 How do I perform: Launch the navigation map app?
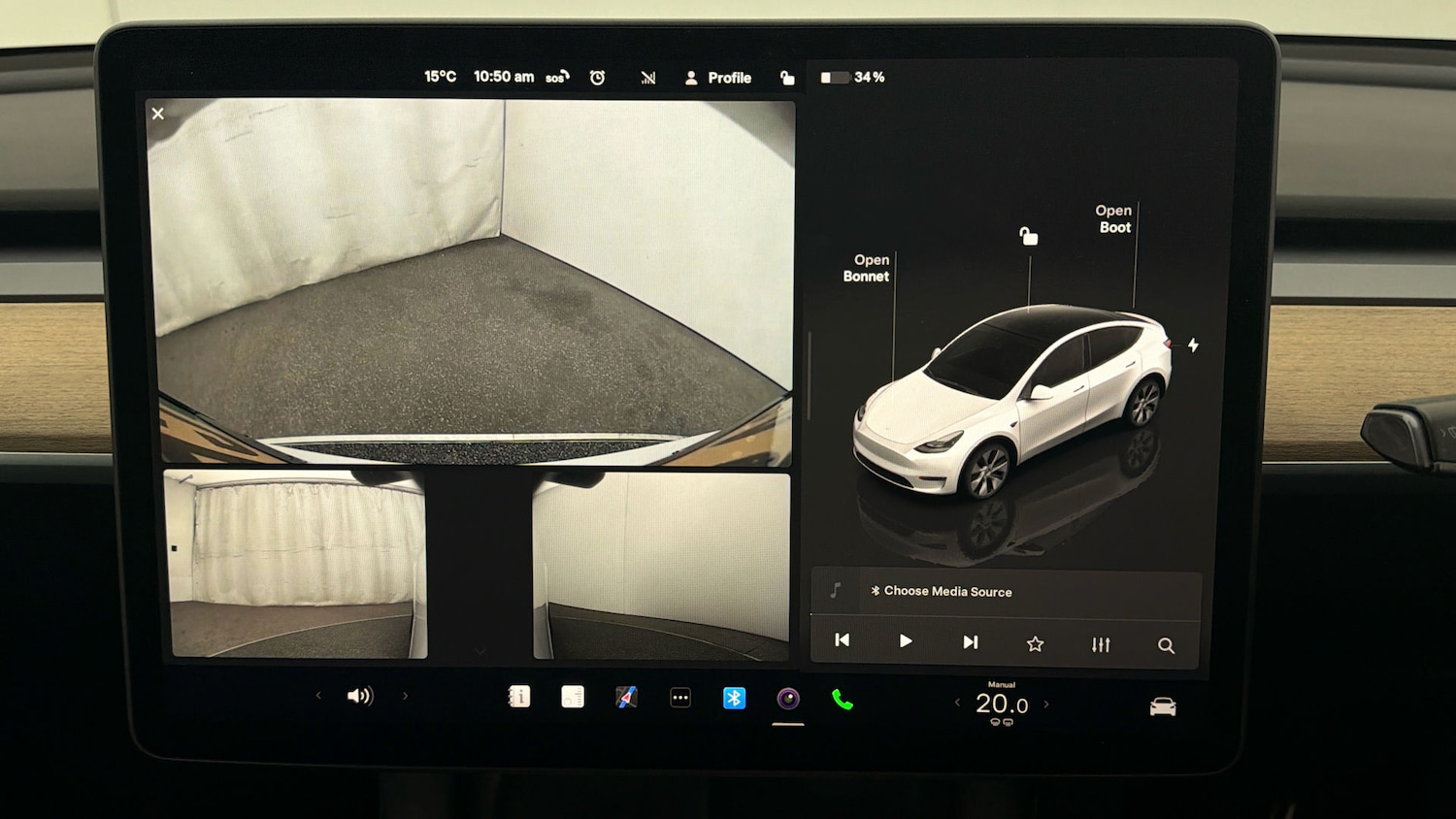627,698
